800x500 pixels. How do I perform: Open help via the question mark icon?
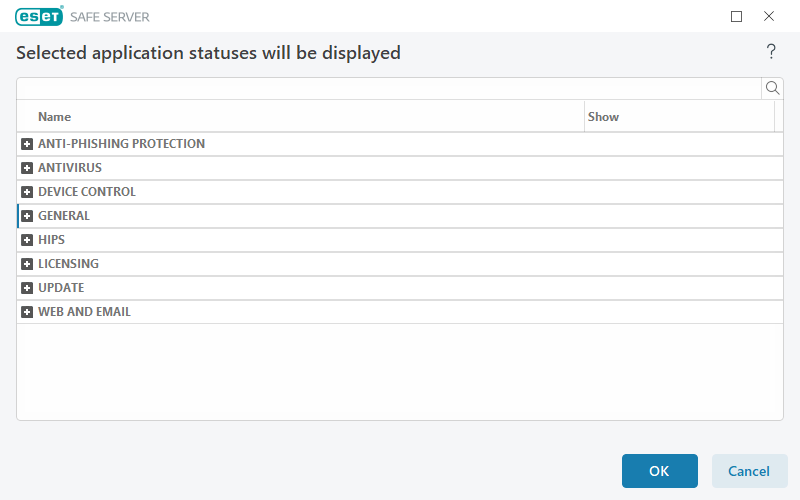point(771,52)
